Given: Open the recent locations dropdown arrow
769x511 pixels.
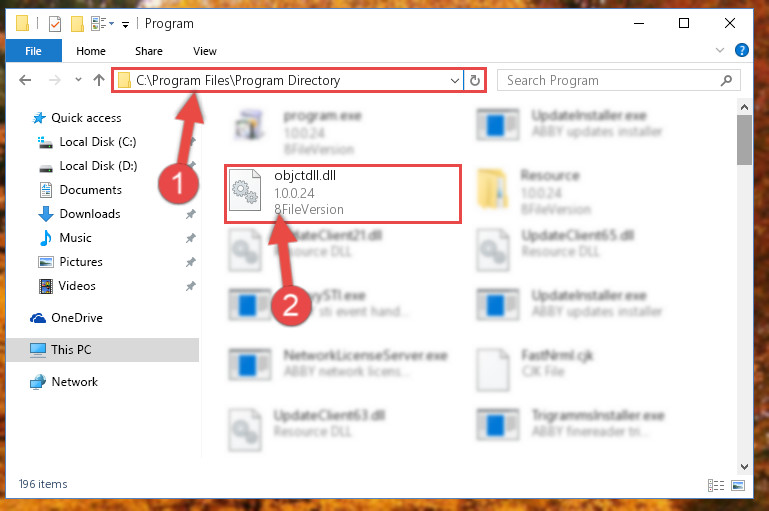Looking at the screenshot, I should [78, 80].
